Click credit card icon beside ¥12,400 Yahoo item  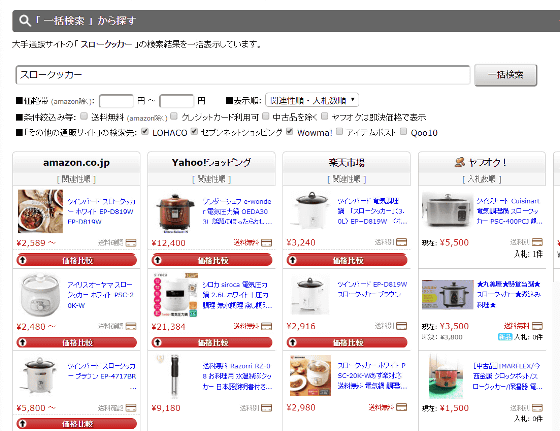[266, 243]
